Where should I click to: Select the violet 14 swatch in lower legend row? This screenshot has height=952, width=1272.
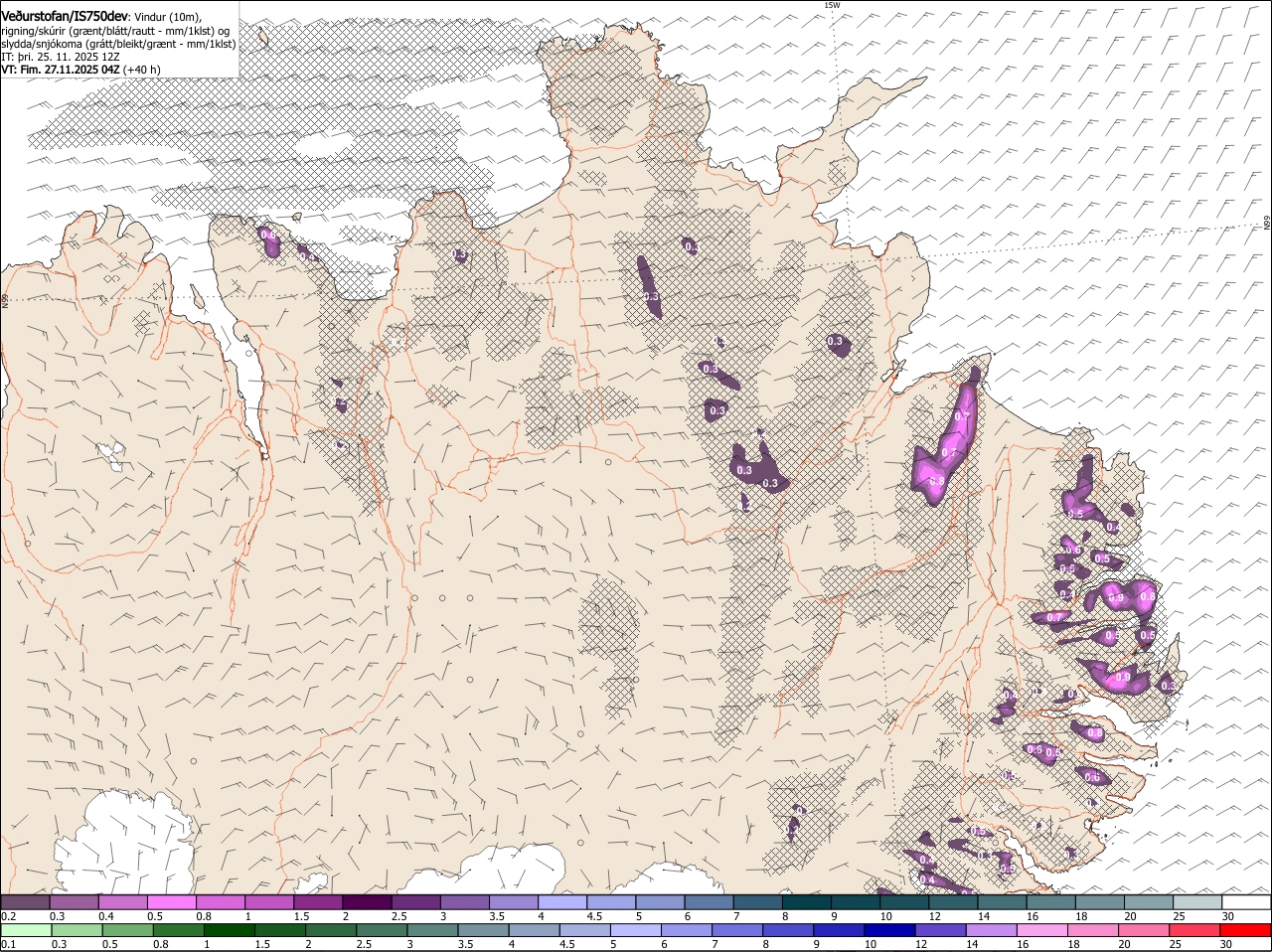[990, 930]
